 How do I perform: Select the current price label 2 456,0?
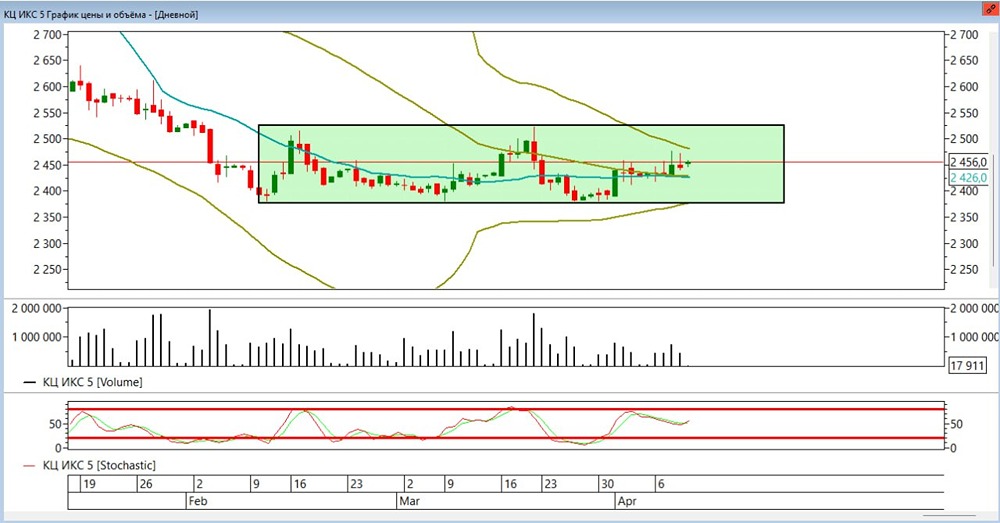click(x=969, y=162)
